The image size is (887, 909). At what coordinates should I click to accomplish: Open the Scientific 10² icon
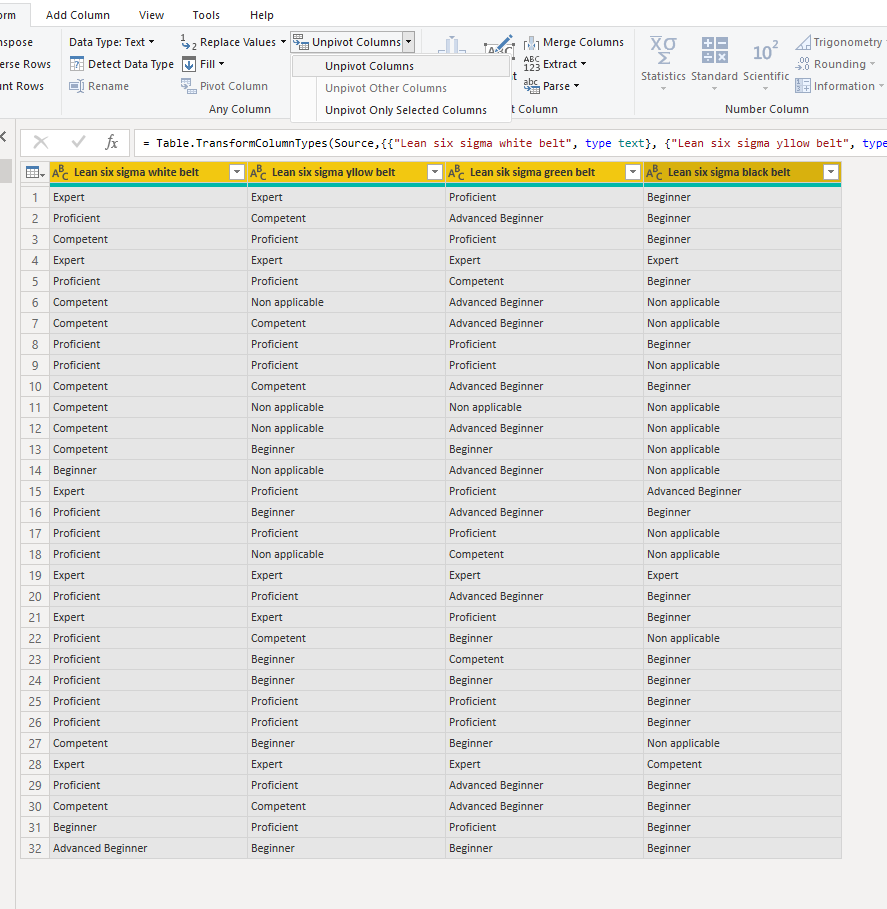765,51
